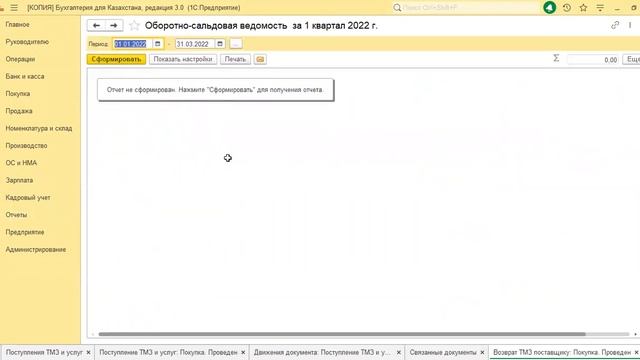Image resolution: width=640 pixels, height=360 pixels.
Task: Open favorites star in title bar
Action: click(584, 7)
